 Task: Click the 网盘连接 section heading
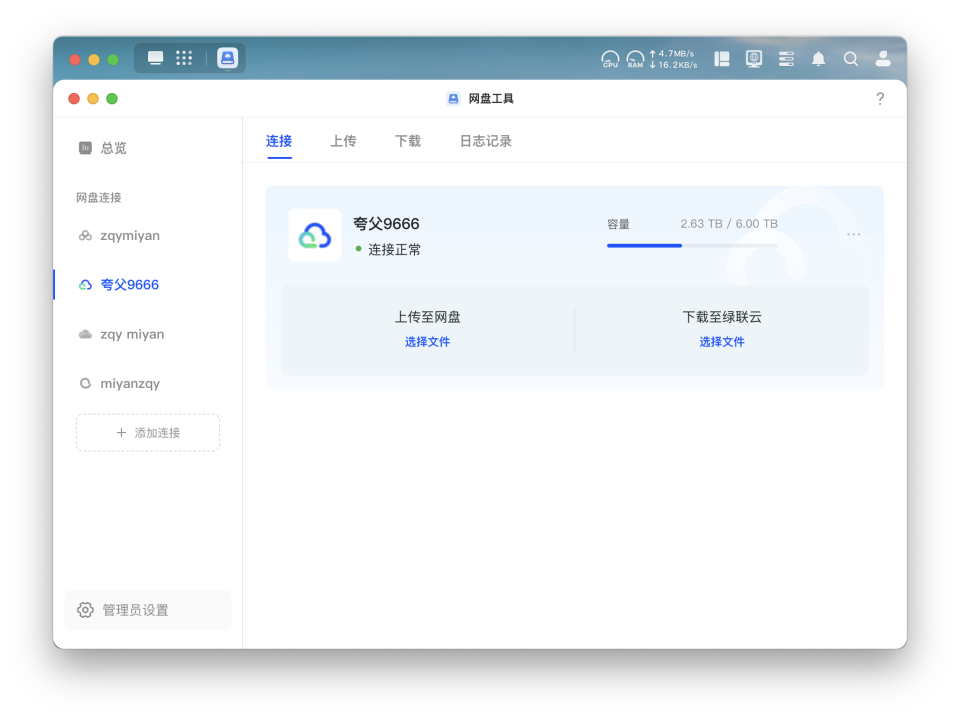(x=99, y=197)
